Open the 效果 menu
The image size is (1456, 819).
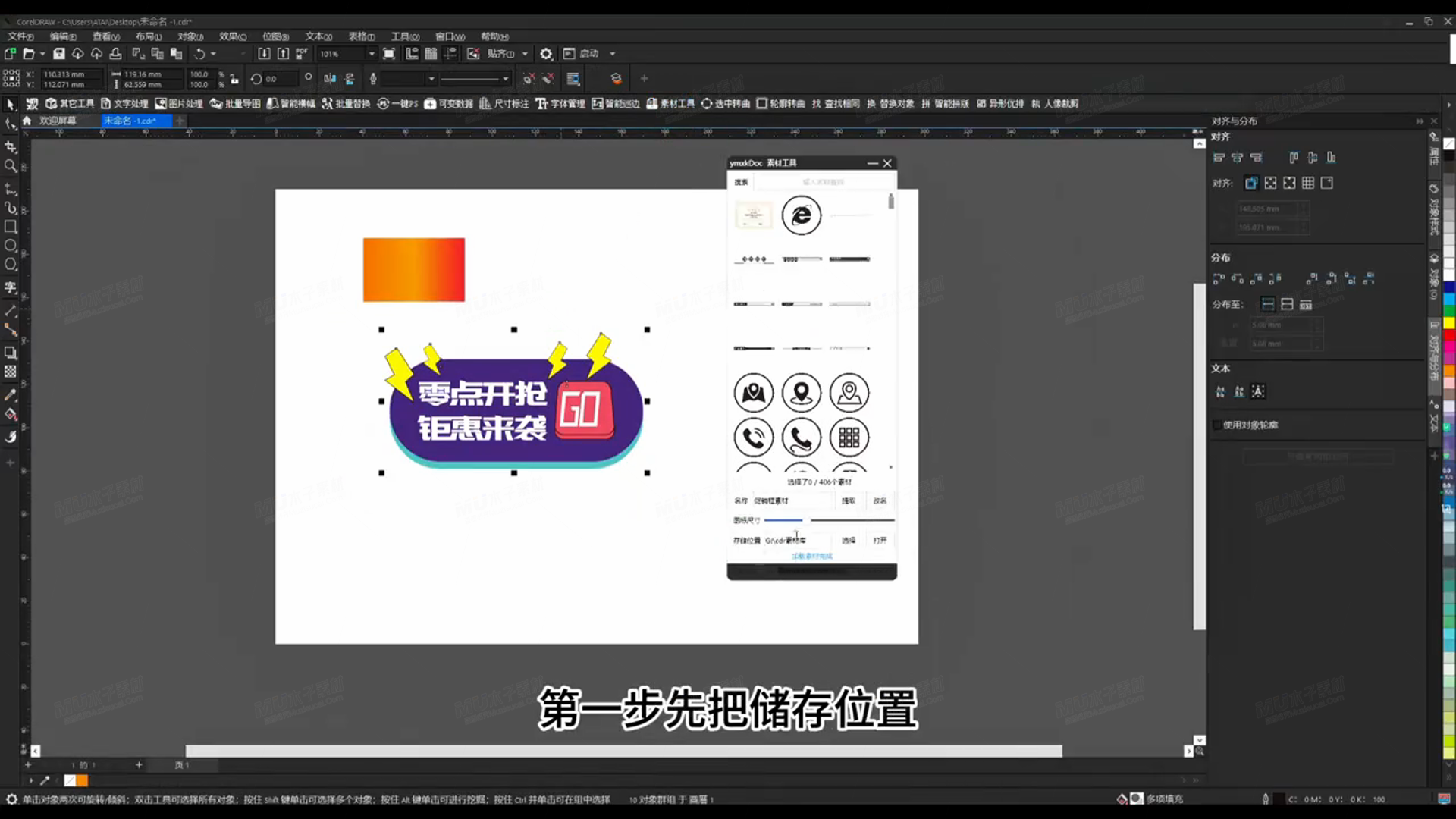pyautogui.click(x=233, y=36)
